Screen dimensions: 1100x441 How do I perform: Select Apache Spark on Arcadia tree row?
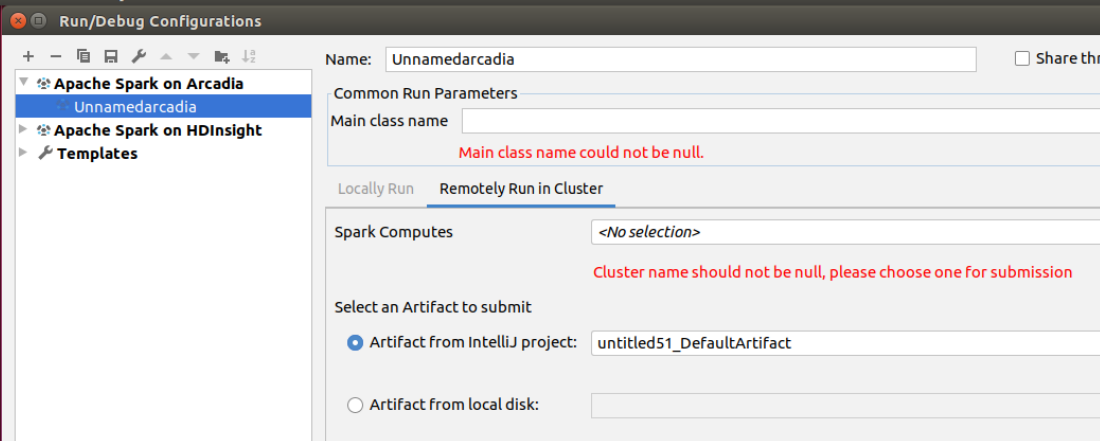click(x=163, y=83)
